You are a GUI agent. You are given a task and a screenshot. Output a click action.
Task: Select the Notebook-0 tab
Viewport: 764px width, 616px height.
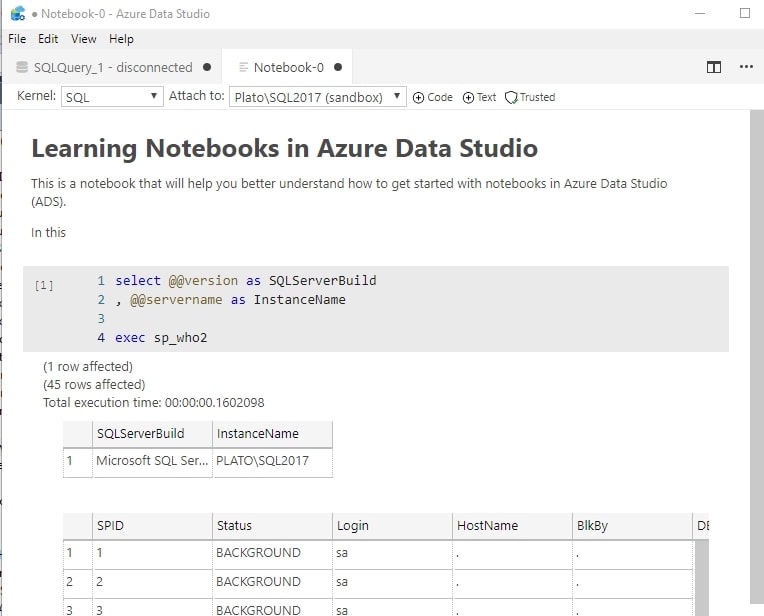[x=288, y=67]
